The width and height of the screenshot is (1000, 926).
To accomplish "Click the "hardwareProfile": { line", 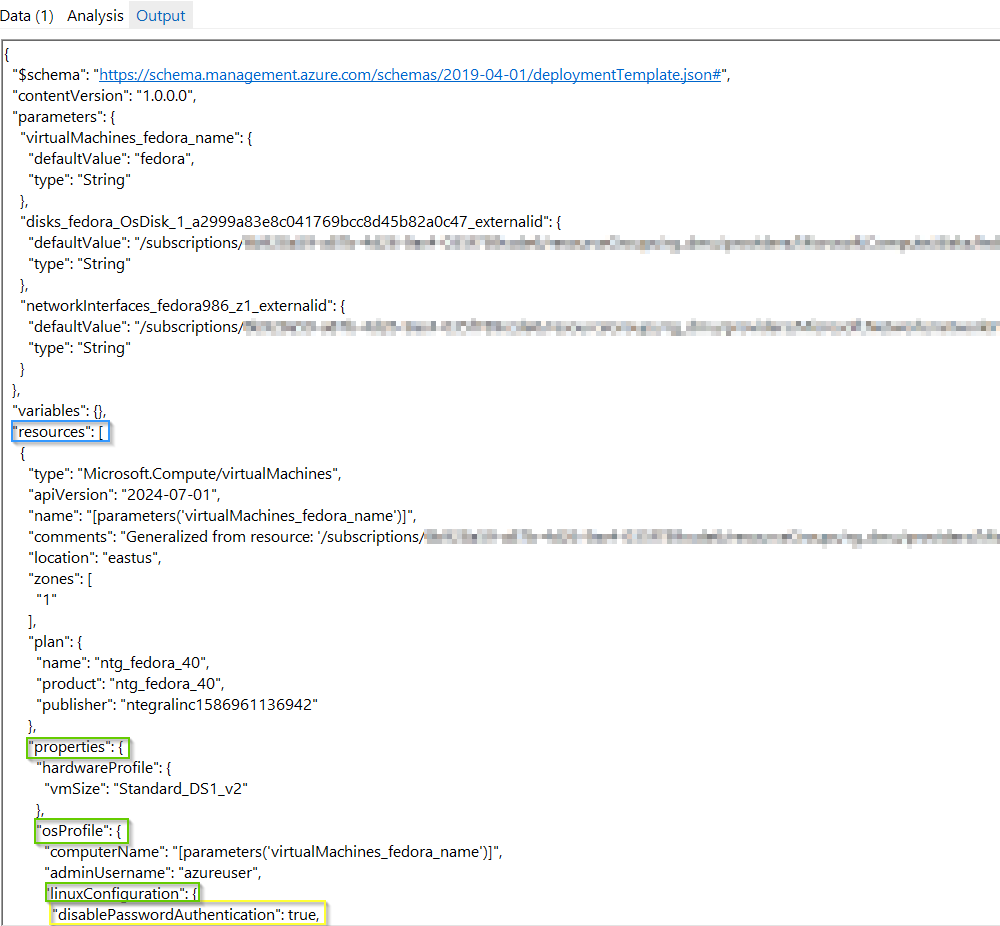I will [x=104, y=768].
